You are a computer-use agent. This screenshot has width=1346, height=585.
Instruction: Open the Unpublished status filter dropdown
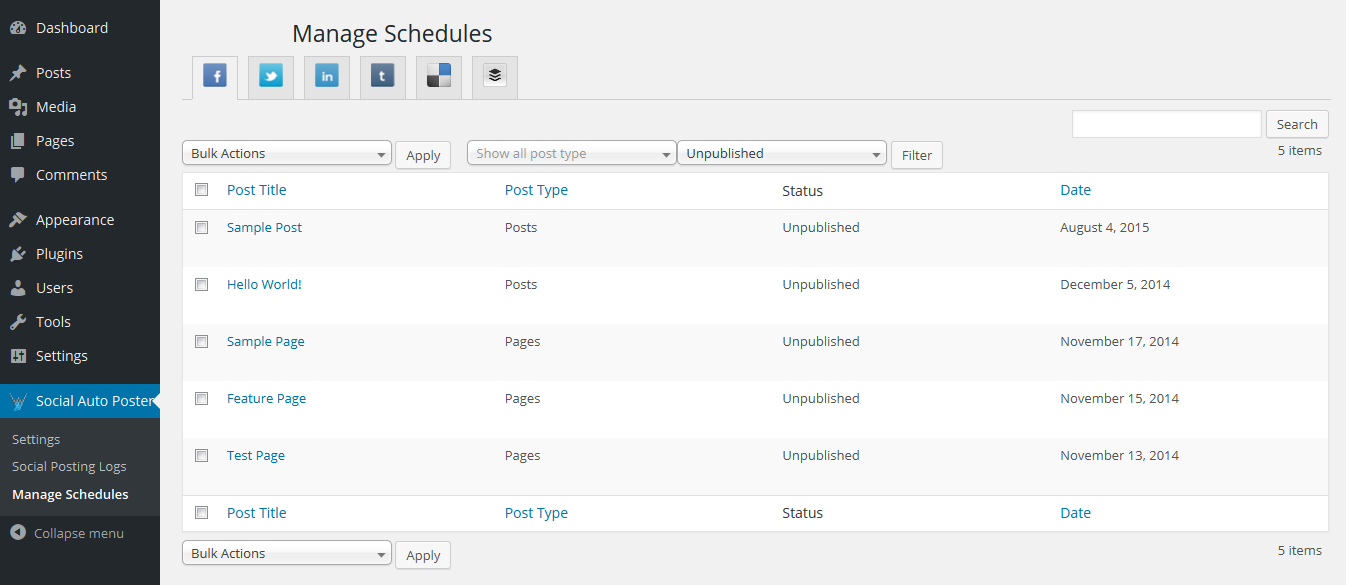coord(781,152)
